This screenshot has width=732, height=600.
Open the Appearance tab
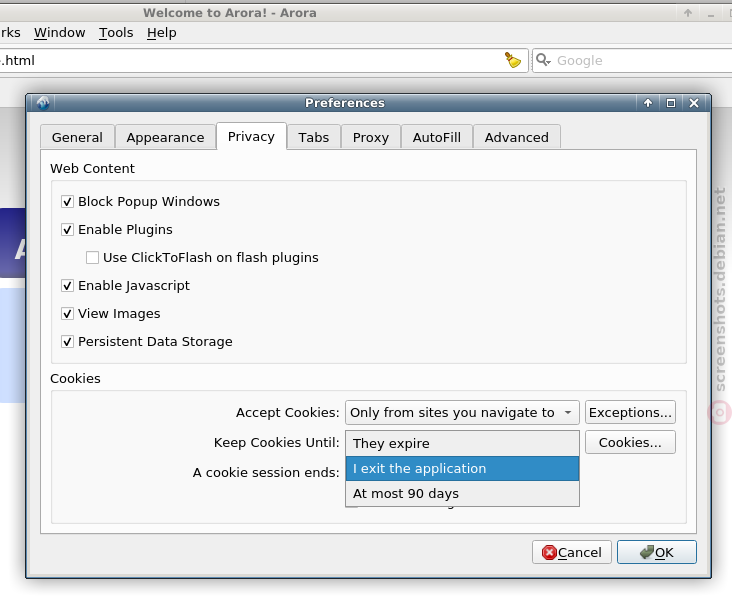pos(165,137)
